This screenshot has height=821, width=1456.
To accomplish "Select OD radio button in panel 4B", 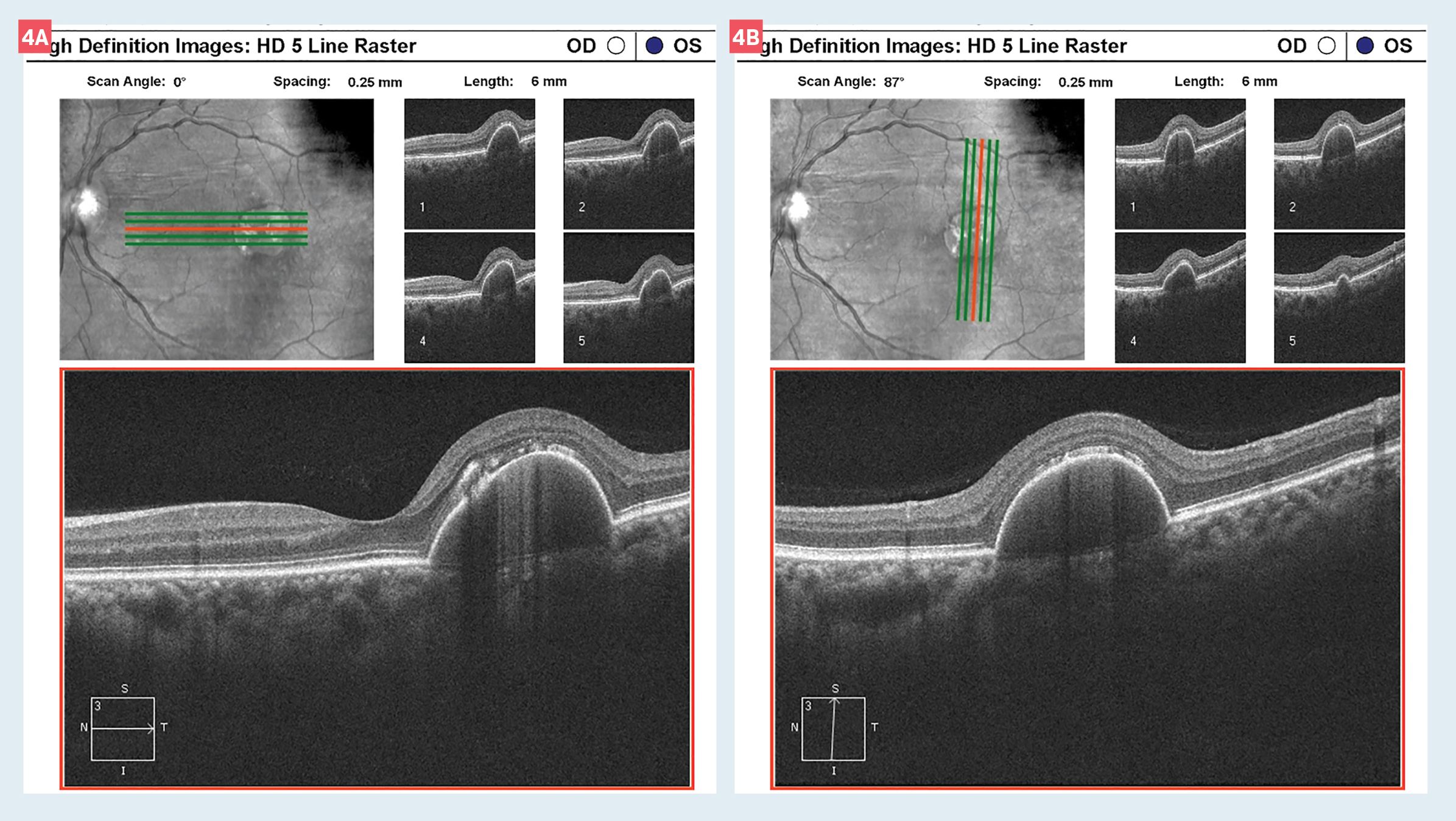I will (x=1326, y=46).
